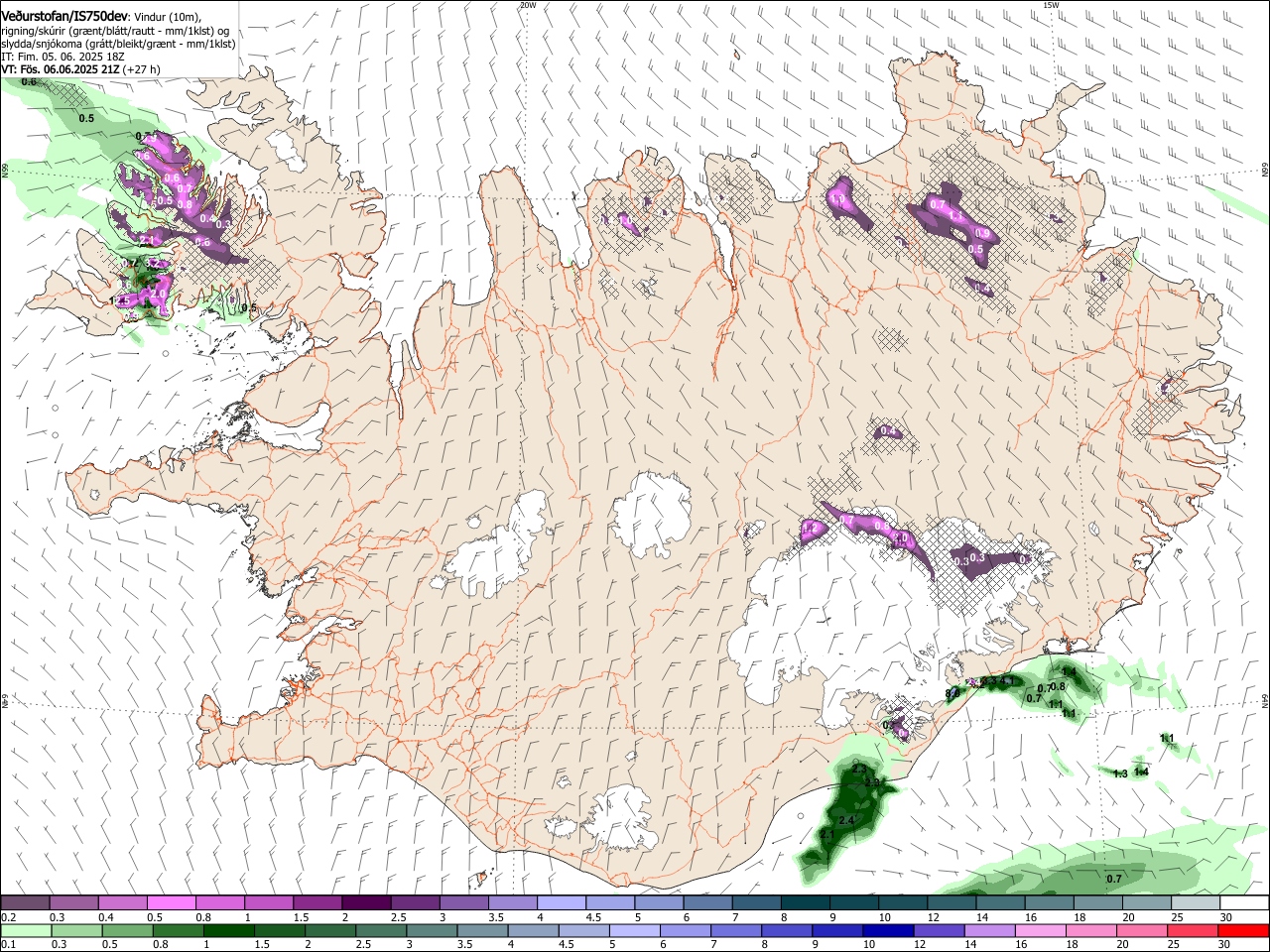Select the pale green 0.1 rain legend swatch
Viewport: 1270px width, 952px height.
click(26, 930)
